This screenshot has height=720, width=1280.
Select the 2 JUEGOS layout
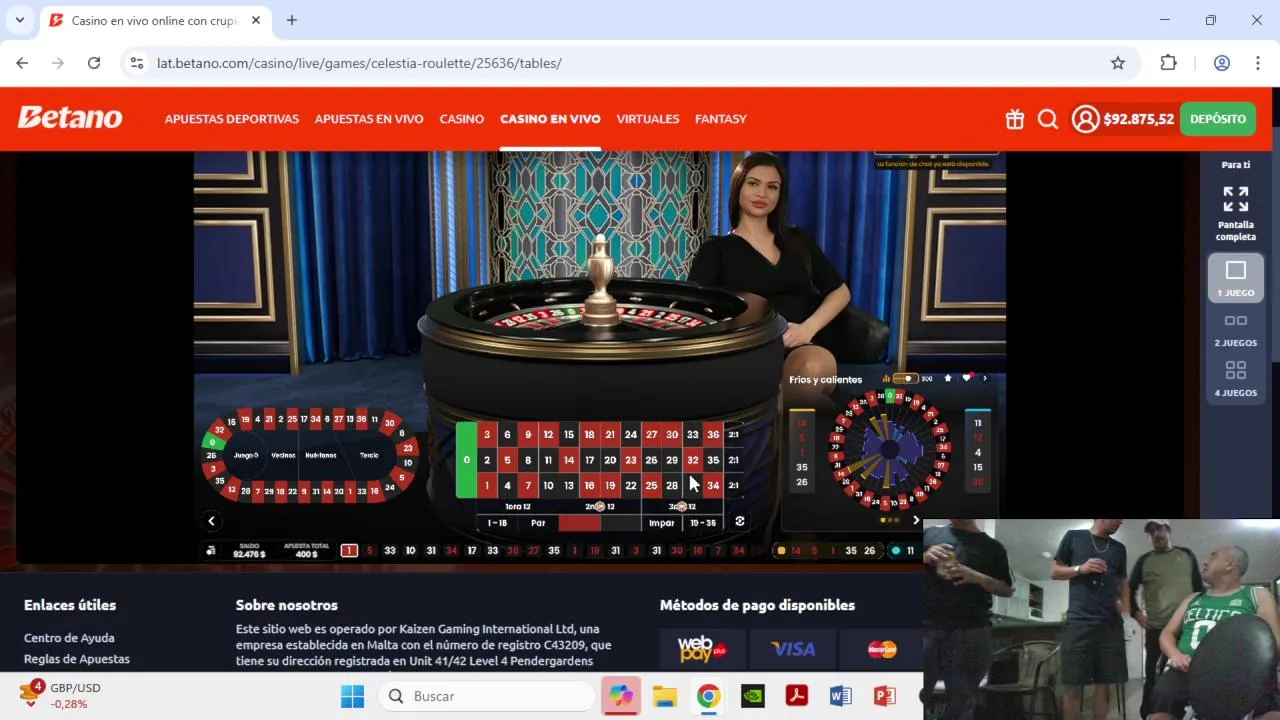pyautogui.click(x=1236, y=330)
